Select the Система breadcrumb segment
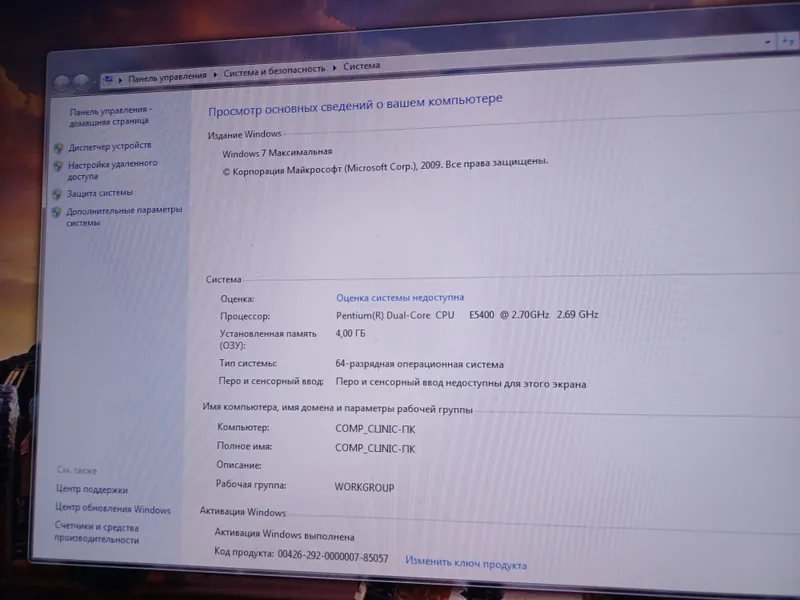800x600 pixels. tap(361, 66)
